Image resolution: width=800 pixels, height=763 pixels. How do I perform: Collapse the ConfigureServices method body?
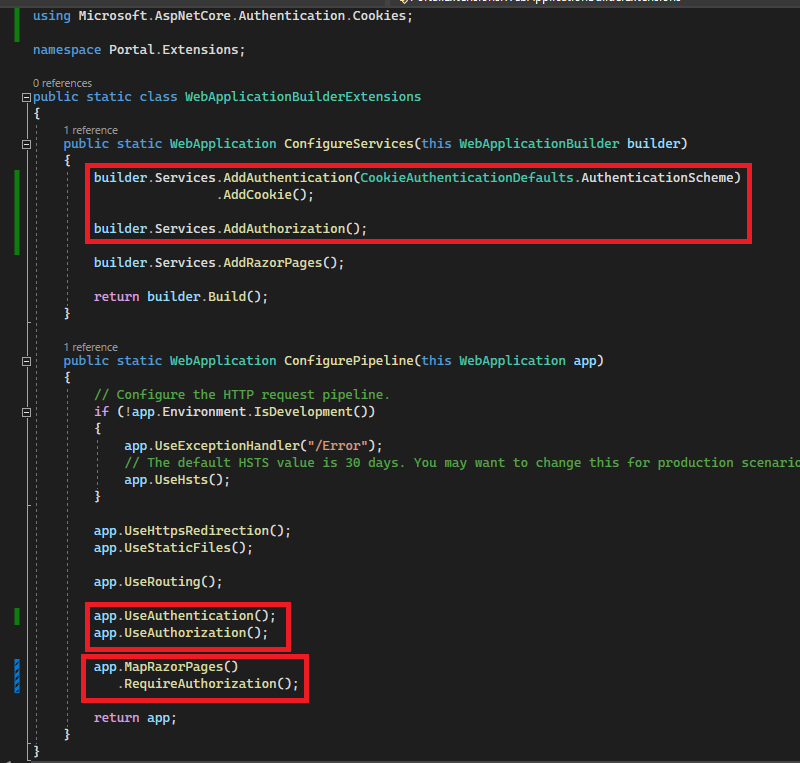pyautogui.click(x=25, y=143)
